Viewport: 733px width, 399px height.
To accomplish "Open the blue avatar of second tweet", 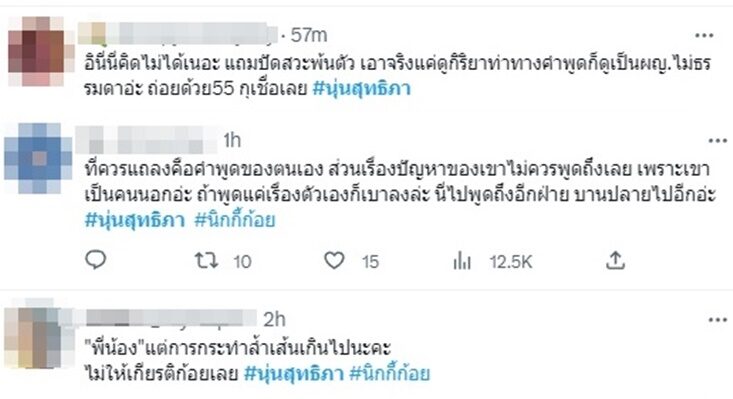I will click(39, 158).
